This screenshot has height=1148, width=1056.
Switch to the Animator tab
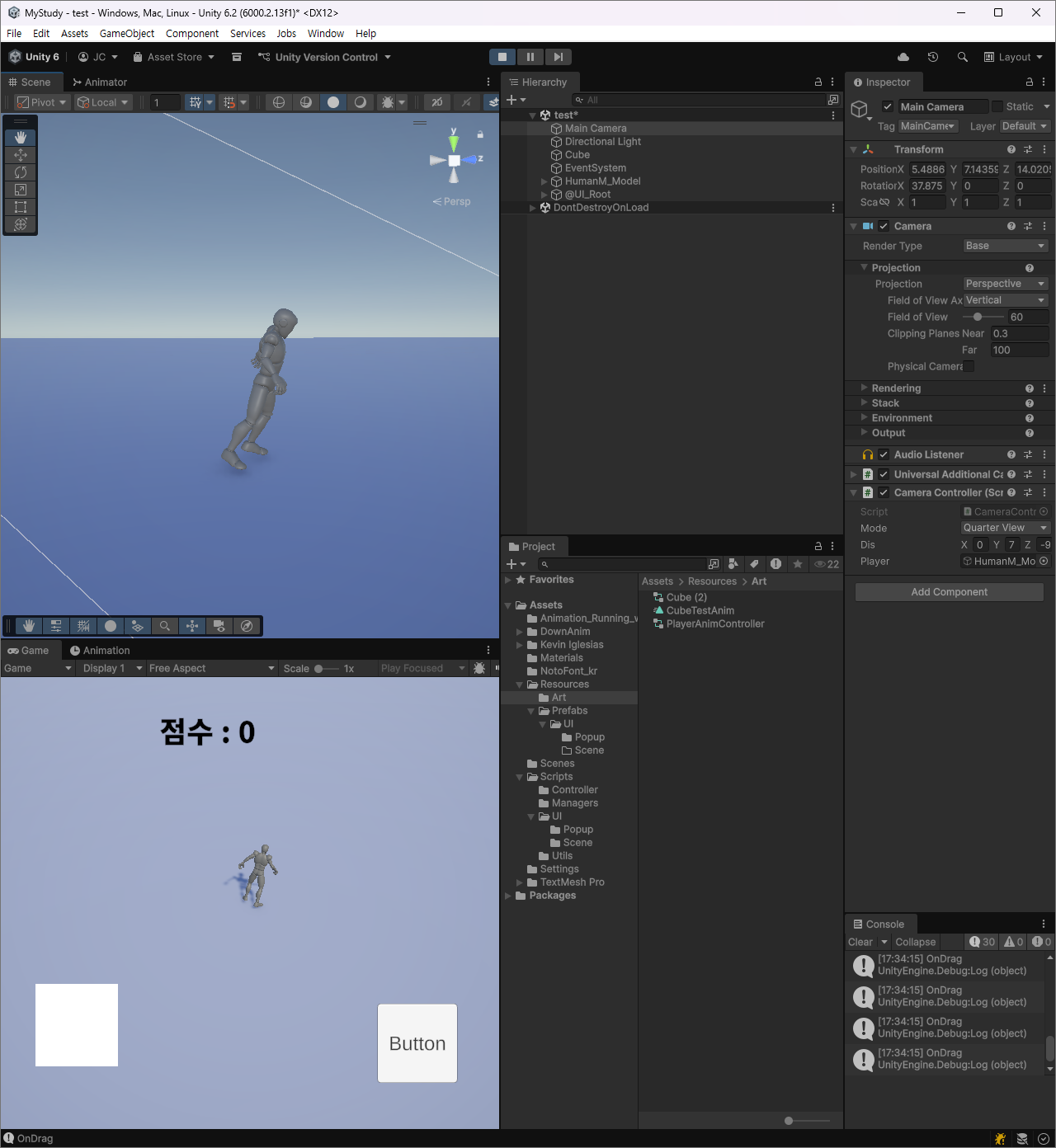tap(100, 82)
